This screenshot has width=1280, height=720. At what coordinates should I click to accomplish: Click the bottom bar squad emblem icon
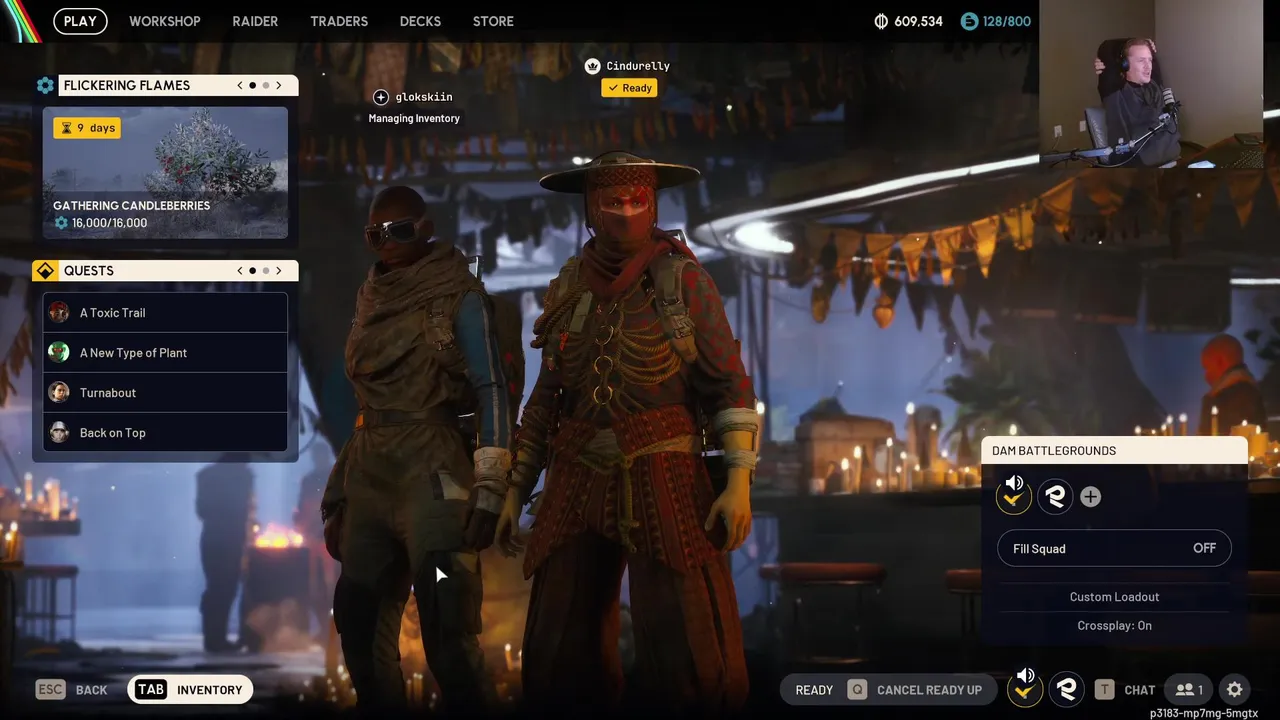(x=1066, y=689)
